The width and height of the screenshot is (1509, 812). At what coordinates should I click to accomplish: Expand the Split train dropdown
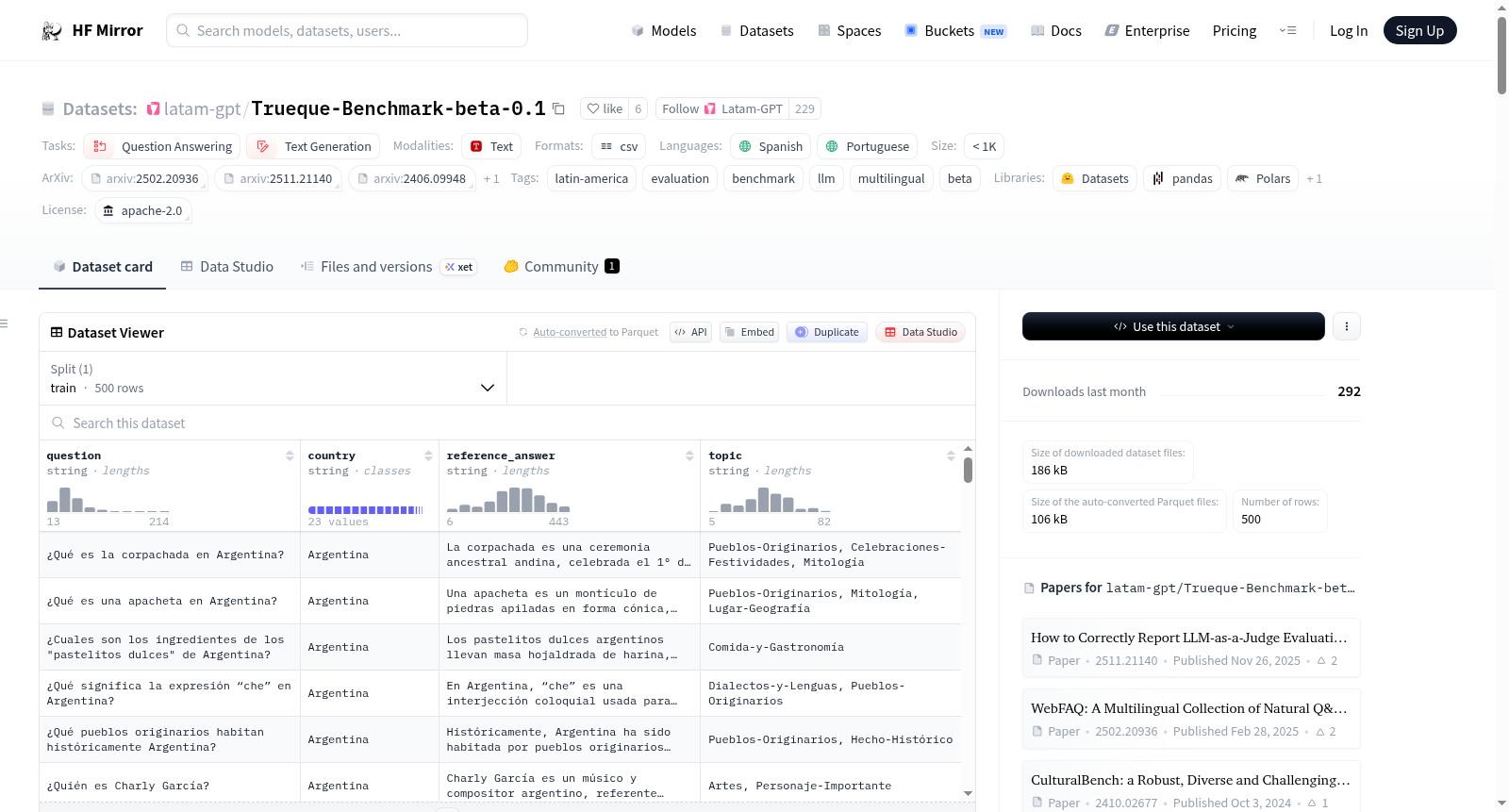[273, 379]
